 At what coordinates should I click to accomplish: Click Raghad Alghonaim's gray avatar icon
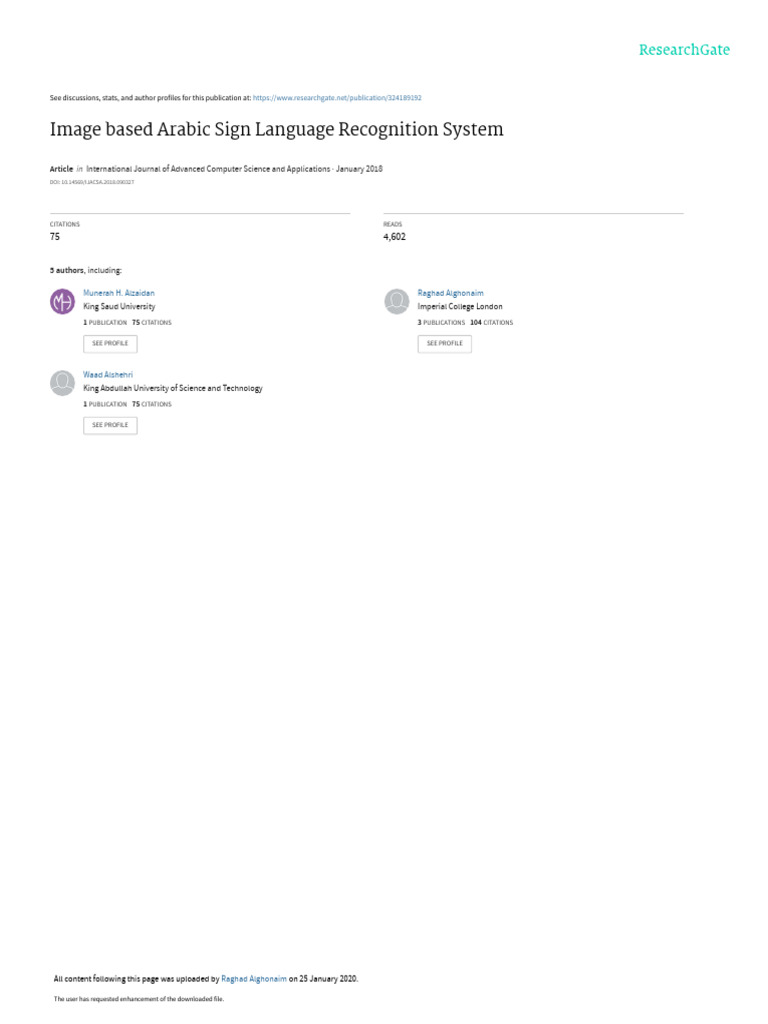[397, 301]
